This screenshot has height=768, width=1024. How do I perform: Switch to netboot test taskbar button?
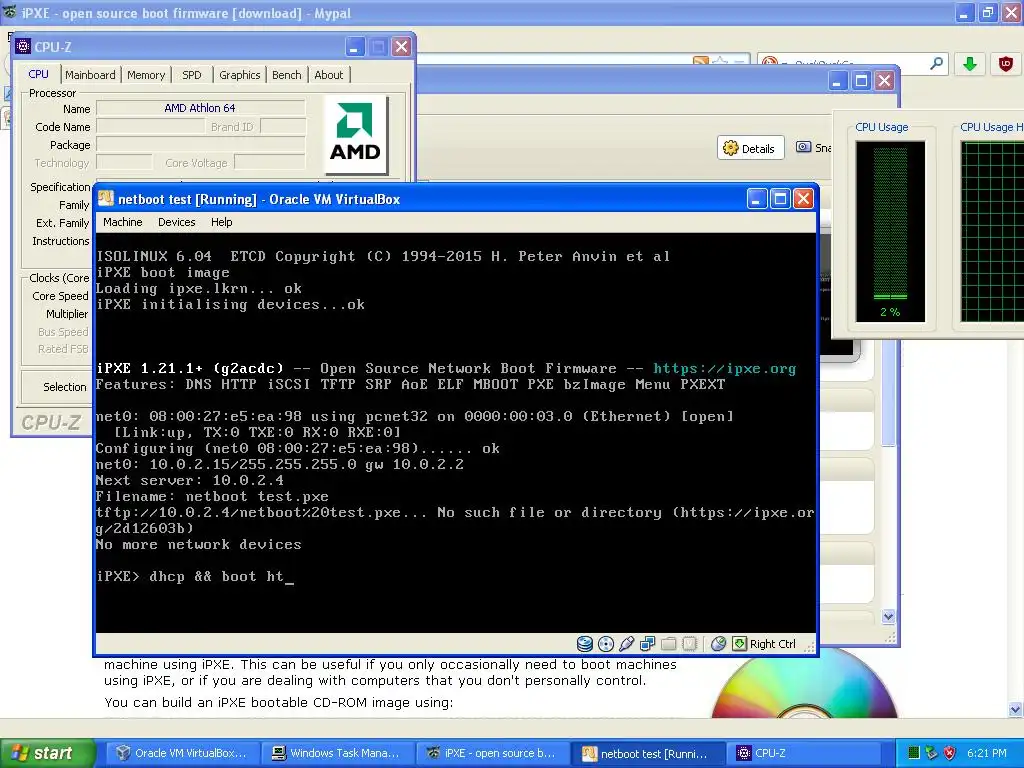pyautogui.click(x=646, y=754)
